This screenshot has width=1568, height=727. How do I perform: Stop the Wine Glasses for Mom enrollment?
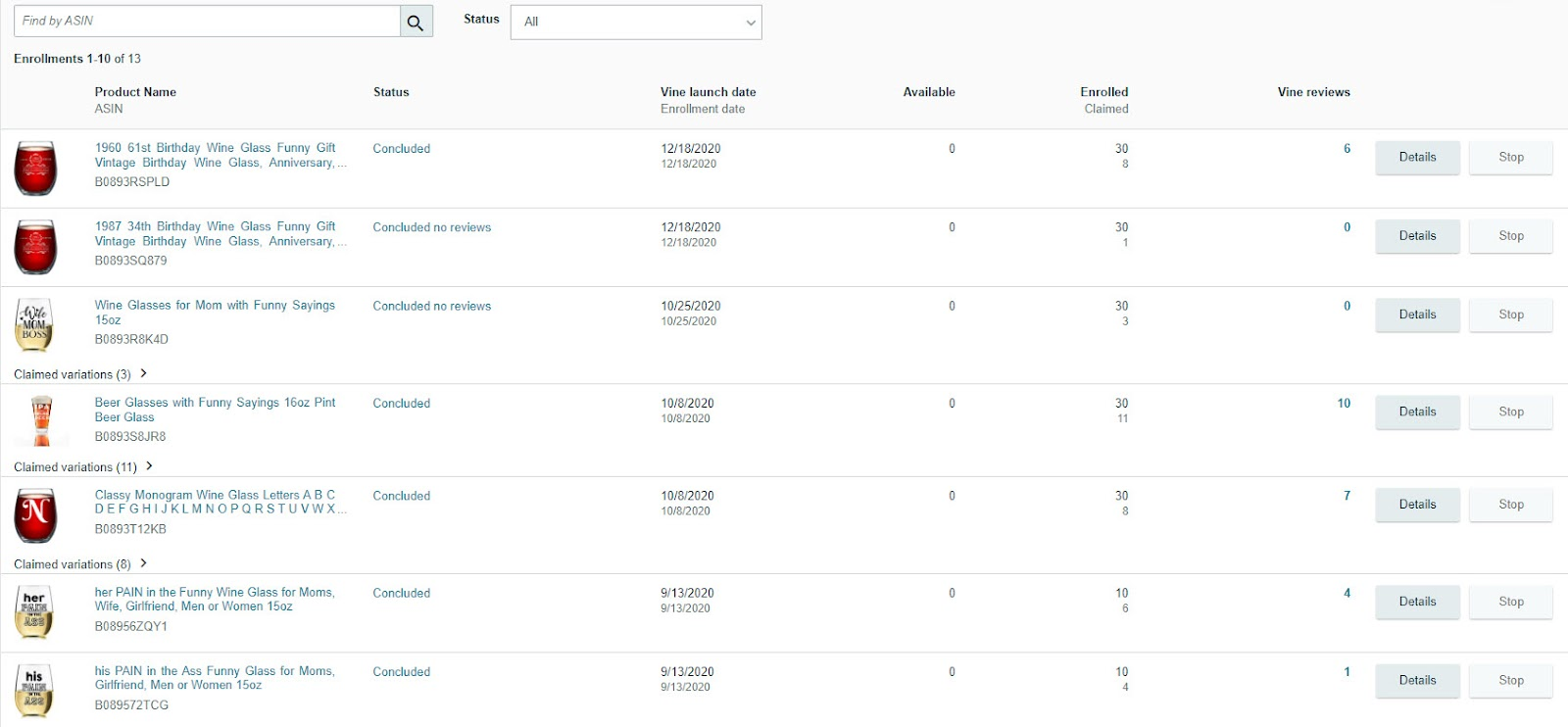coord(1510,315)
